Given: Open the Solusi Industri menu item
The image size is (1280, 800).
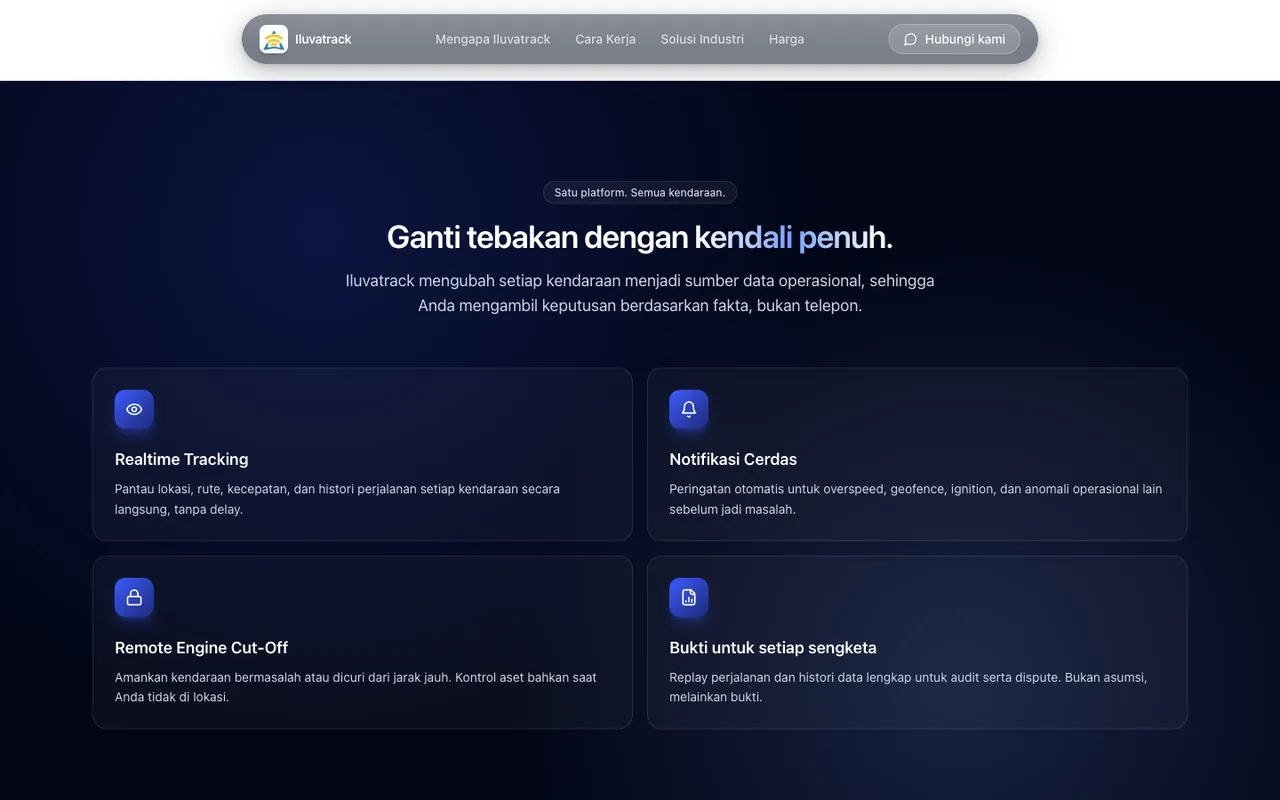Looking at the screenshot, I should (x=702, y=39).
